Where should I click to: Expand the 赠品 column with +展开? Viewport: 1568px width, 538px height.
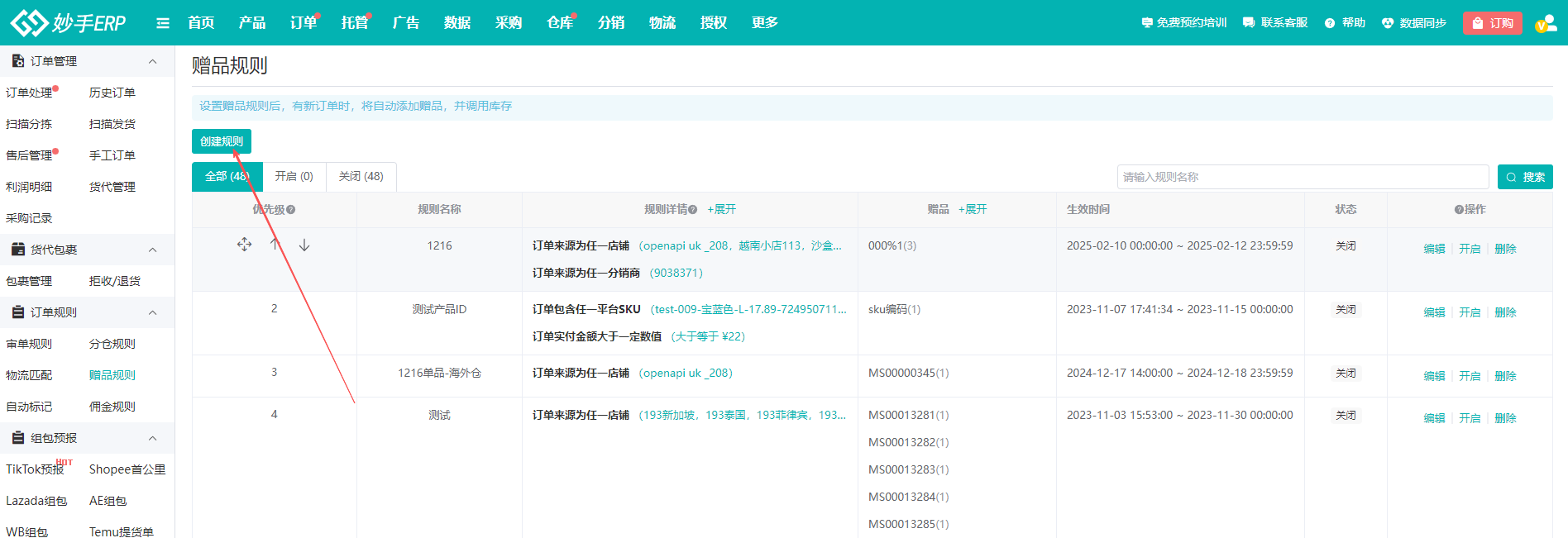click(973, 210)
